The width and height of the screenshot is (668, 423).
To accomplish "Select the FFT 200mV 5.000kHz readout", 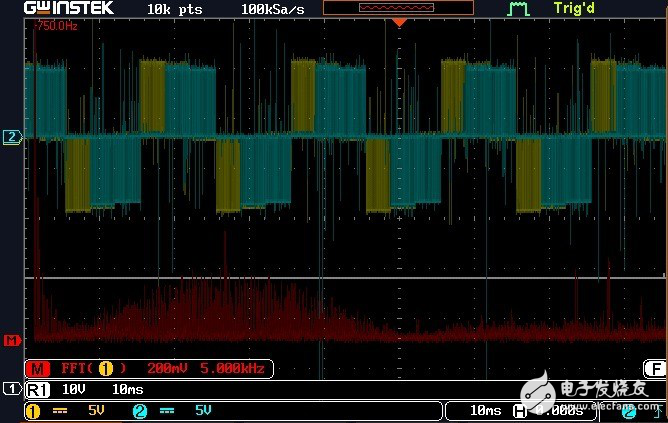I will point(205,369).
